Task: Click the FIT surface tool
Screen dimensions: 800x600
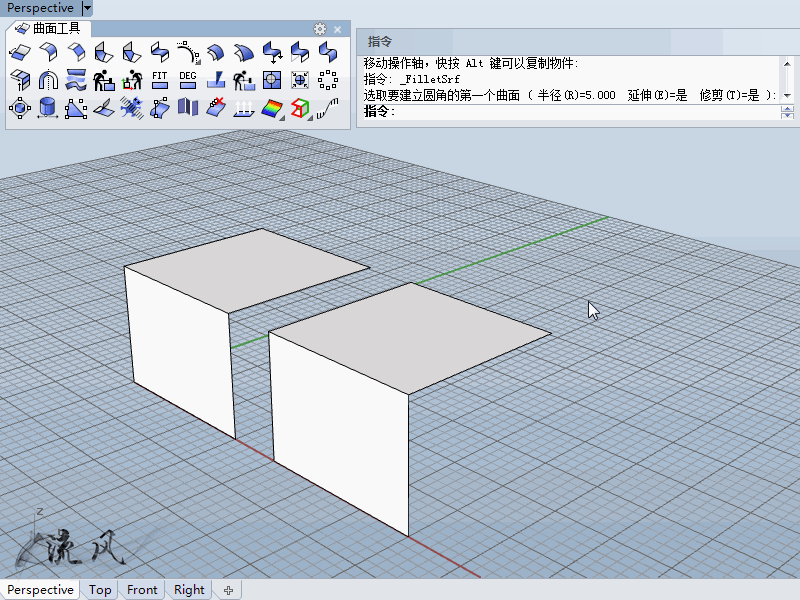Action: [x=160, y=80]
